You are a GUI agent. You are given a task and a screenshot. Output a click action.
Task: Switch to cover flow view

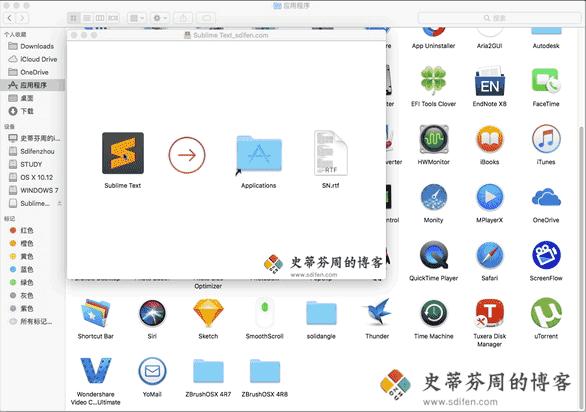point(113,18)
